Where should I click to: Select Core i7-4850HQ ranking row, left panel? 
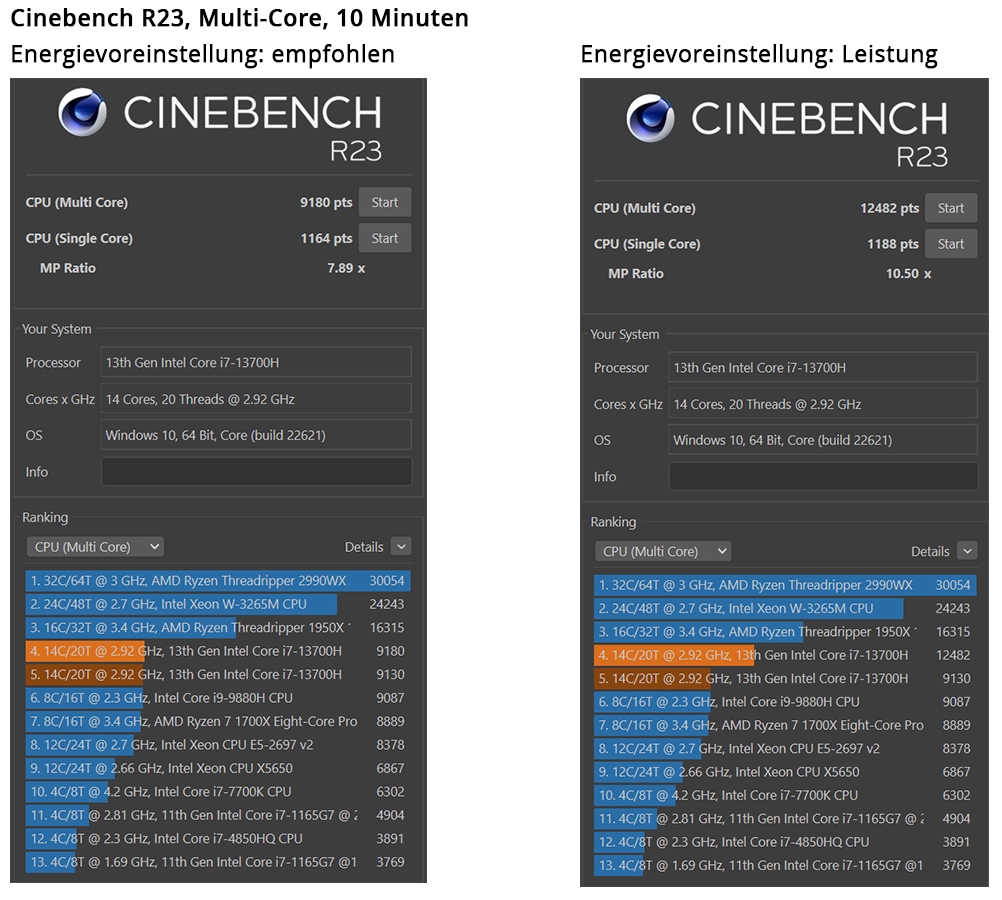[x=219, y=839]
